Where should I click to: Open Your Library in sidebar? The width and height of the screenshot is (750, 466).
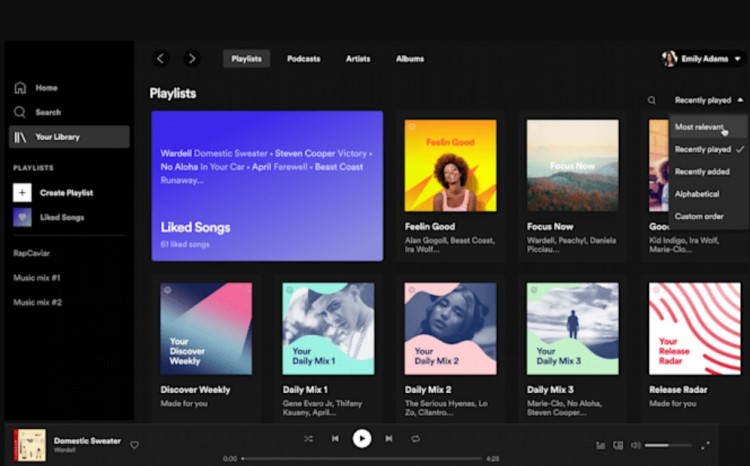click(x=69, y=137)
